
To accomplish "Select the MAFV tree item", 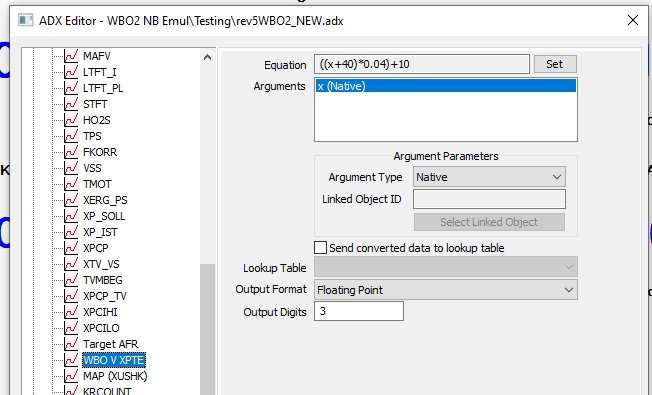I will [x=96, y=56].
